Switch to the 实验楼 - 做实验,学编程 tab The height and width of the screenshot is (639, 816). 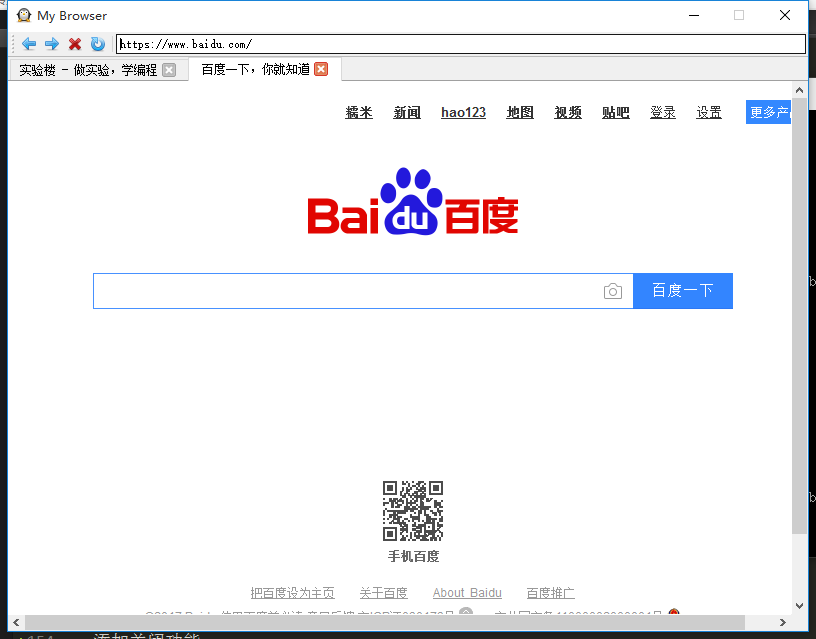(x=88, y=70)
